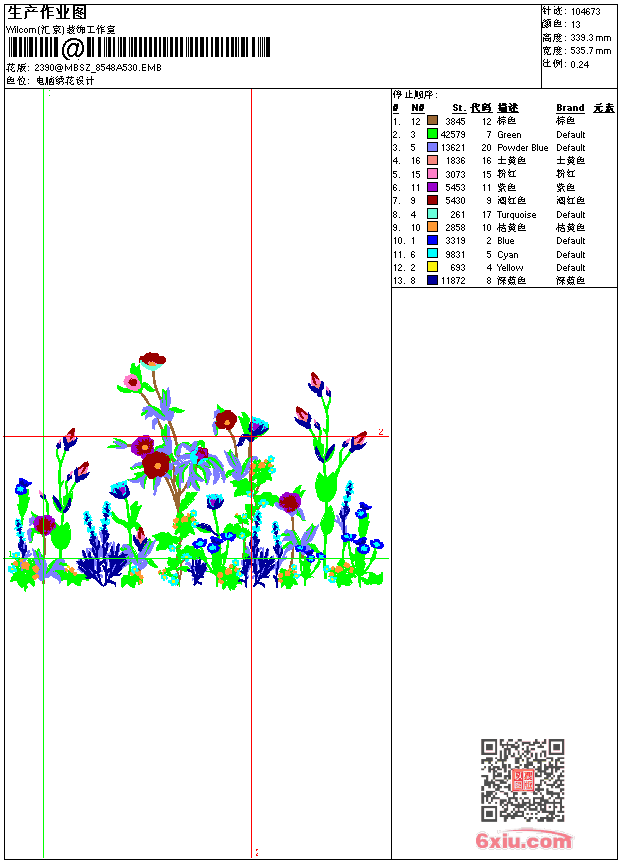Viewport: 620px width, 860px height.
Task: Click the stitch count value 104673
Action: point(585,12)
